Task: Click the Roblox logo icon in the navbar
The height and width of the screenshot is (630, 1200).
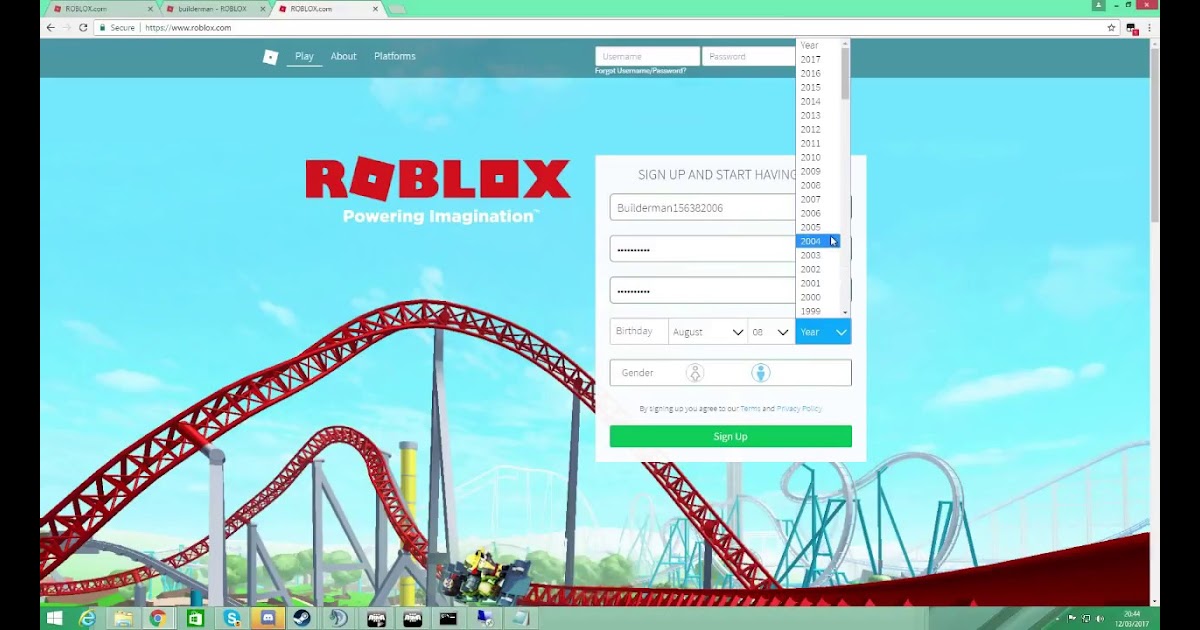Action: pos(270,57)
